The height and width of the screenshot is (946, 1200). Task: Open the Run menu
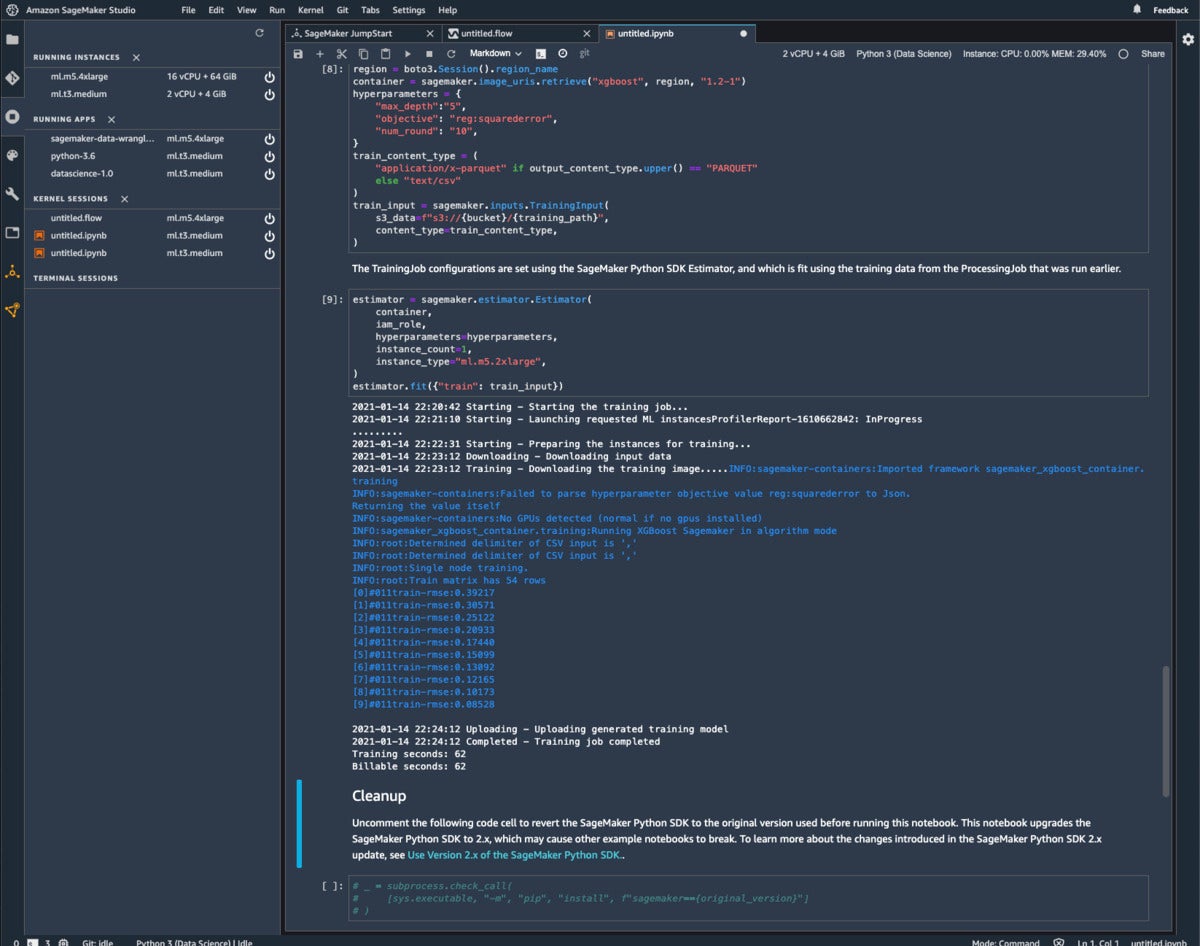(277, 10)
